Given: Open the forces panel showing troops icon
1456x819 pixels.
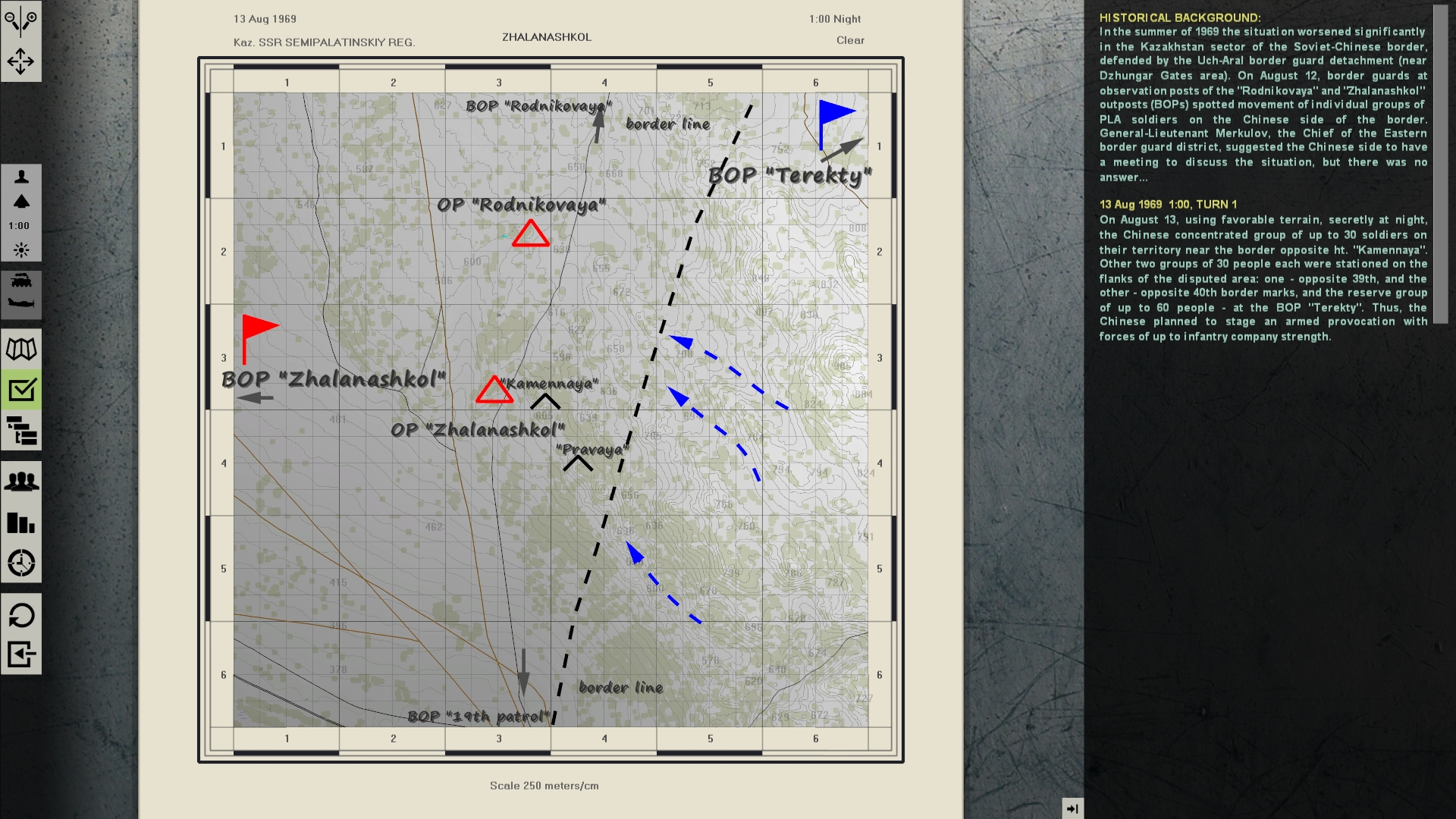Looking at the screenshot, I should (x=20, y=480).
